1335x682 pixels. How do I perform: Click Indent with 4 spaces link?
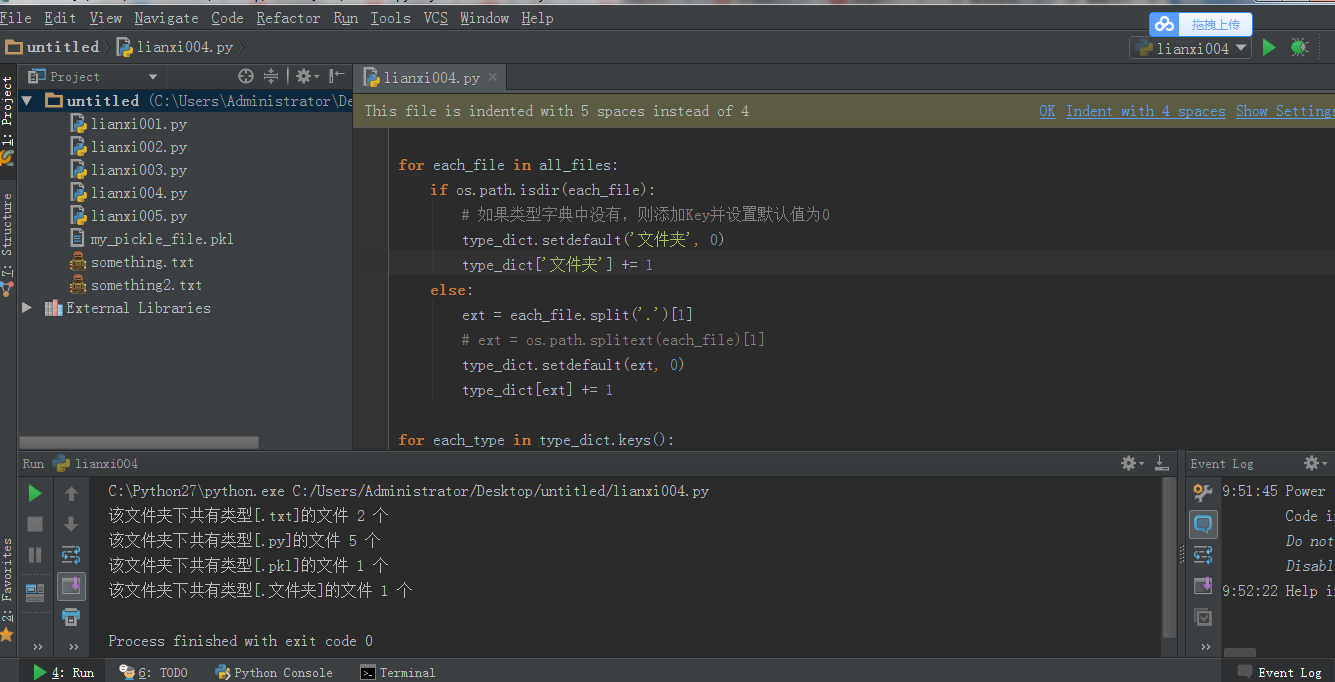(1146, 111)
